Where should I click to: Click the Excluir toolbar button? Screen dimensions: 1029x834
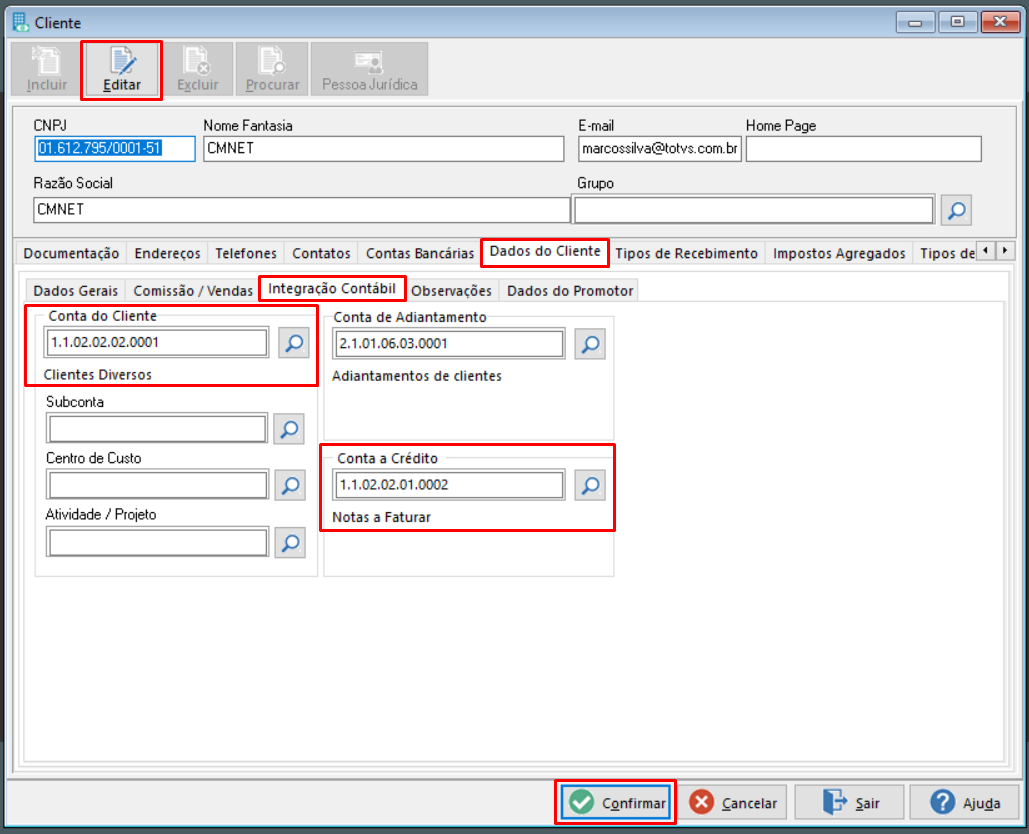pyautogui.click(x=198, y=70)
